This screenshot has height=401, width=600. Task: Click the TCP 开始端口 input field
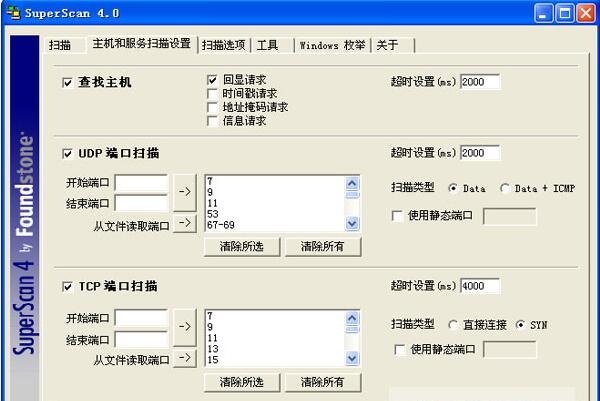[141, 318]
